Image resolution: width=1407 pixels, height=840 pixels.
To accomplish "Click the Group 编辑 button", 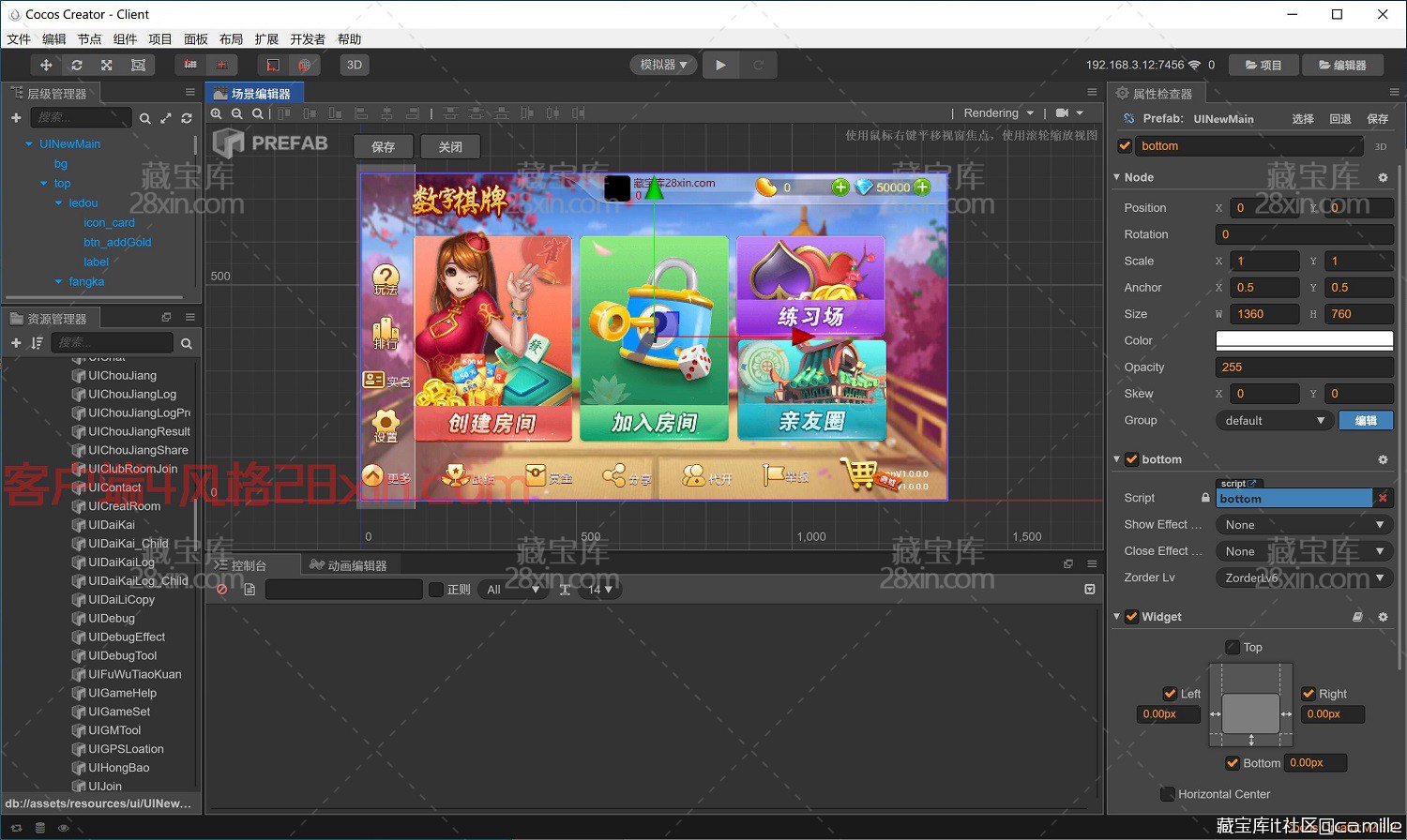I will tap(1366, 420).
